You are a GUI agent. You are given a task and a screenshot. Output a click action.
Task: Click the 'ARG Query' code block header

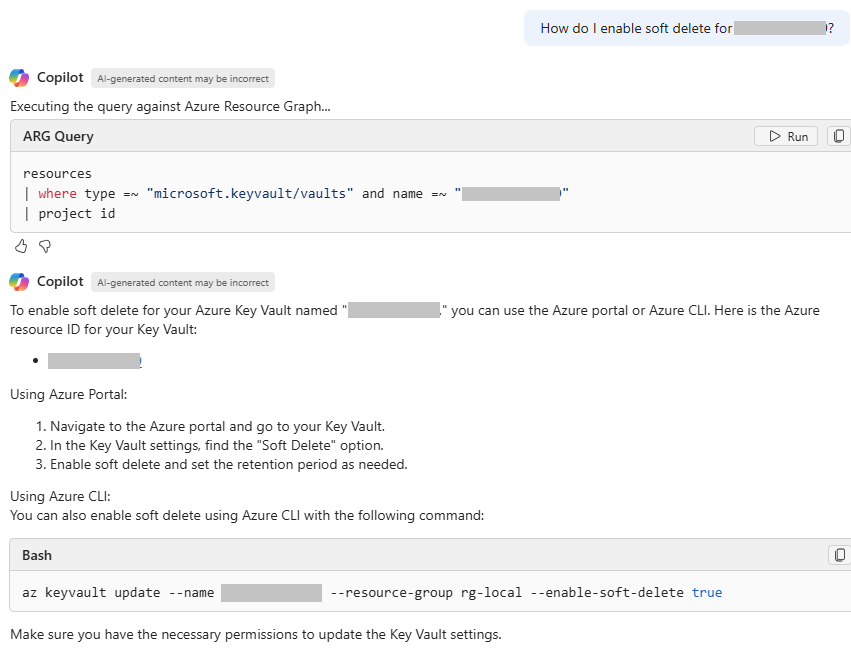[58, 136]
